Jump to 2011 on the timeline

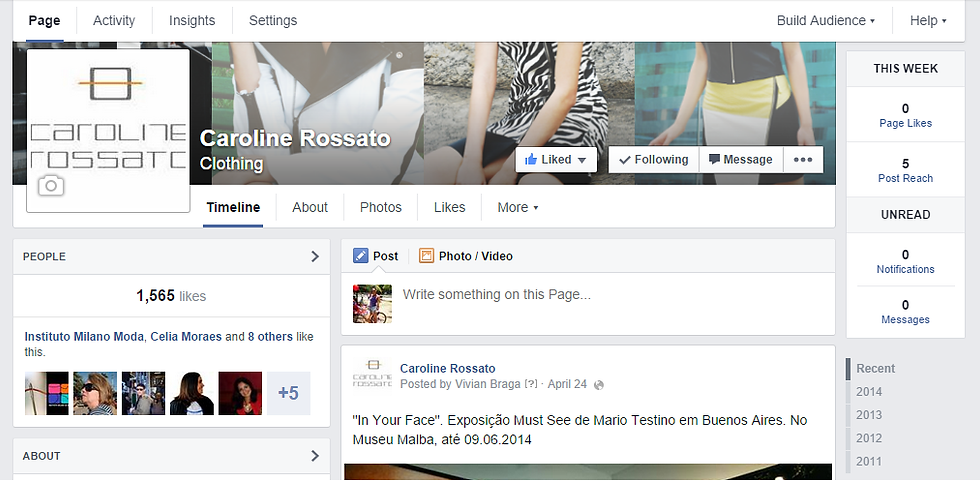point(869,461)
